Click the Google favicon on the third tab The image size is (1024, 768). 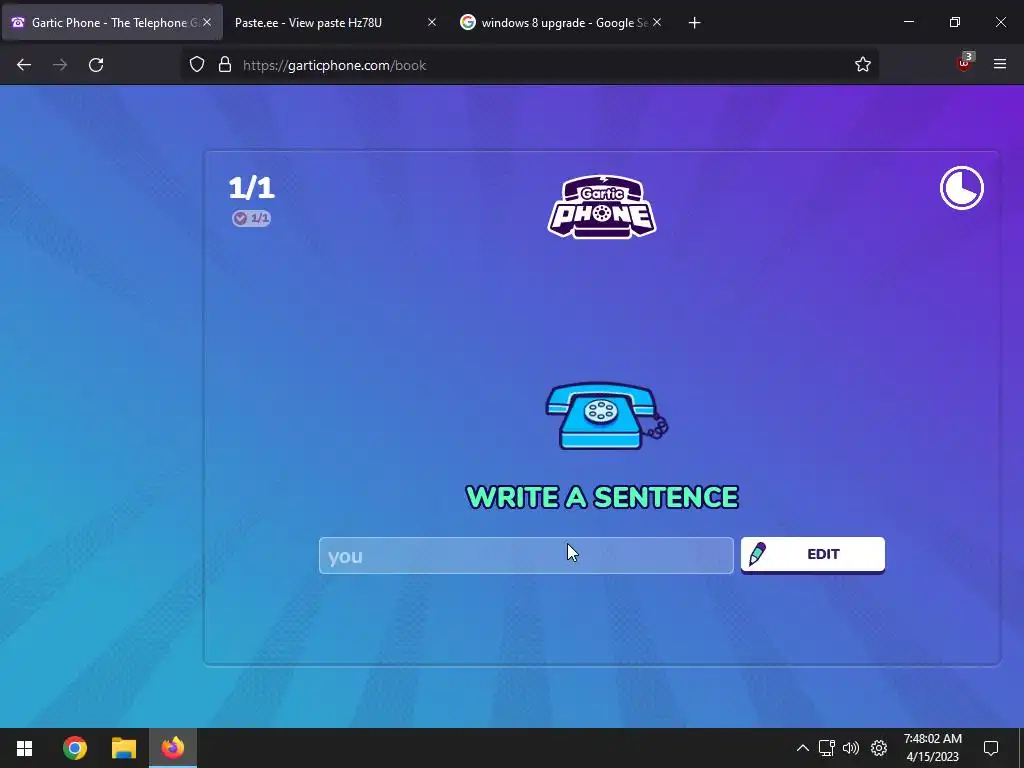[x=468, y=23]
